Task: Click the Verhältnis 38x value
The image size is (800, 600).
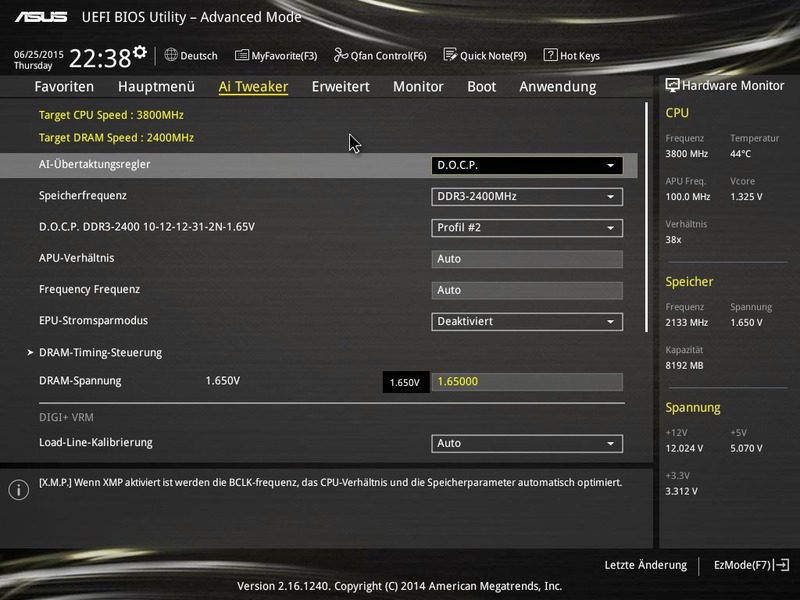Action: pyautogui.click(x=673, y=239)
